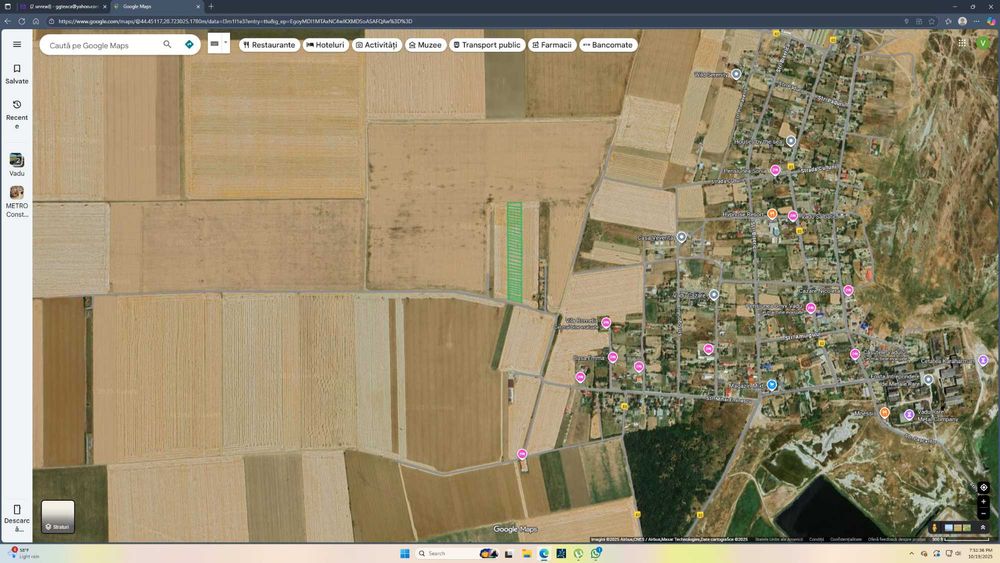
Task: Open the Recente history panel
Action: pos(17,114)
